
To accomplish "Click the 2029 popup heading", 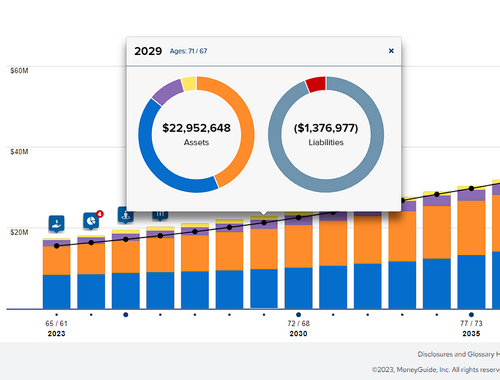I will 148,51.
